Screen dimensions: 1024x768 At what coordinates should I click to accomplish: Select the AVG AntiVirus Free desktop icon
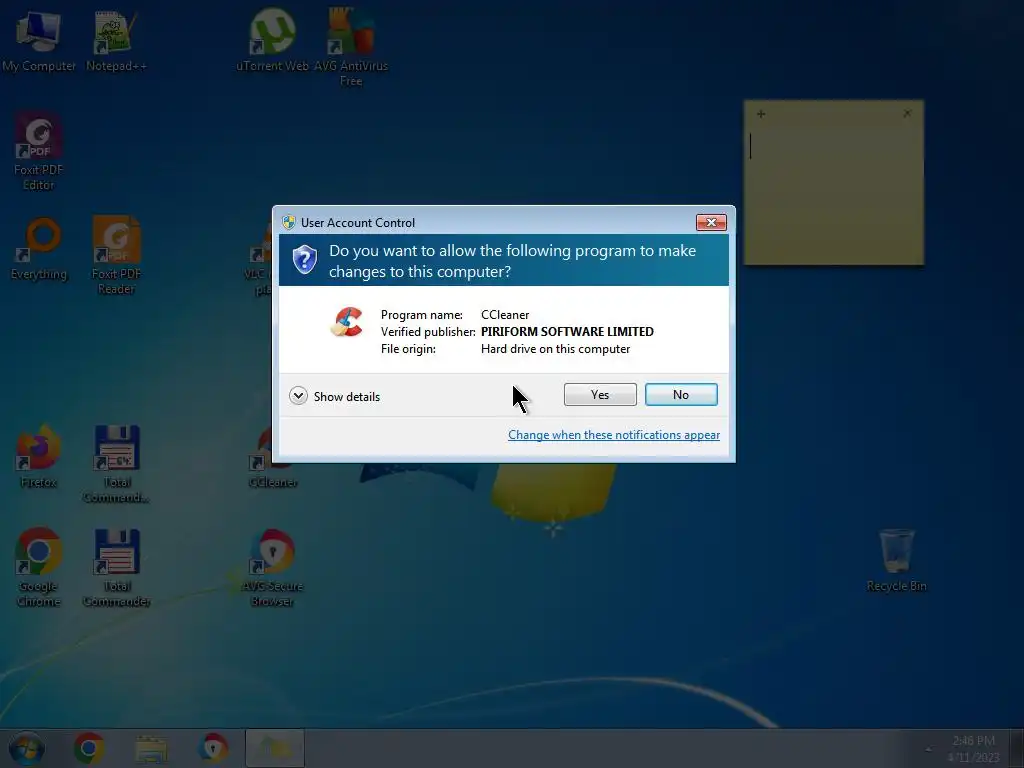[351, 47]
